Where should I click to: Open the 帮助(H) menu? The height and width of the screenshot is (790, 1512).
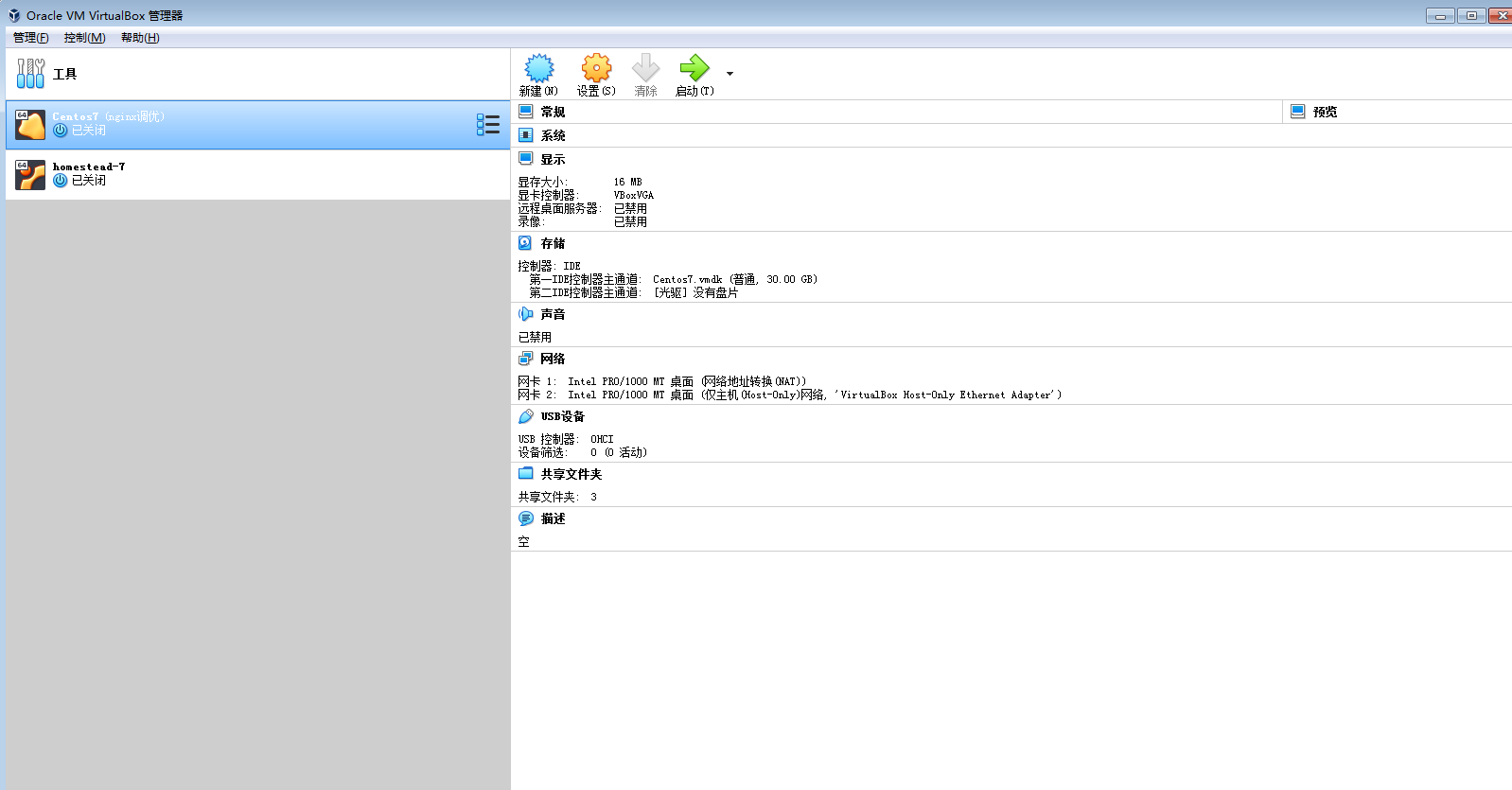(x=140, y=38)
